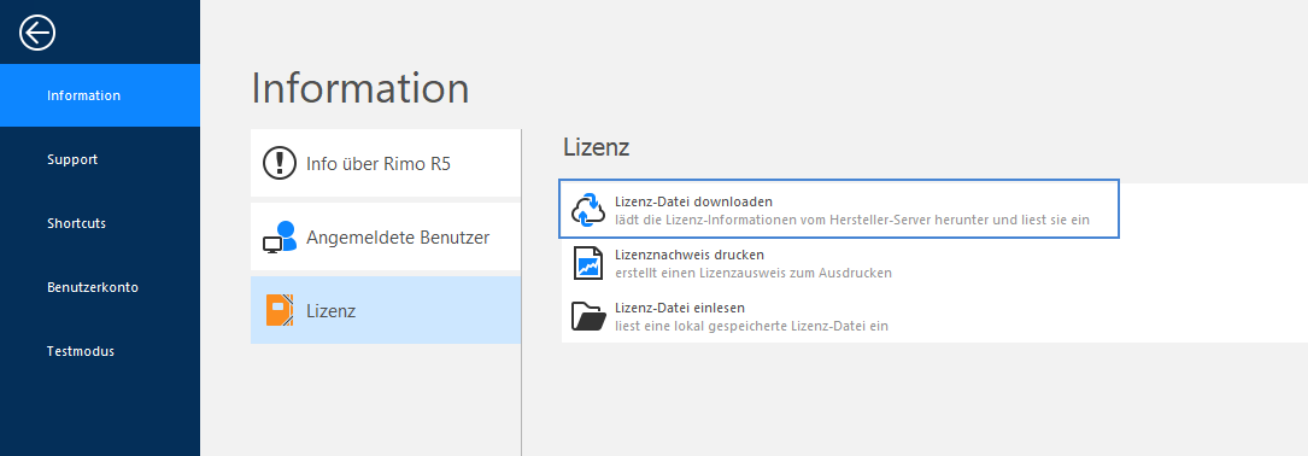Click the folder icon for Lizenz-Datei einlesen
This screenshot has height=456, width=1308.
[x=588, y=317]
